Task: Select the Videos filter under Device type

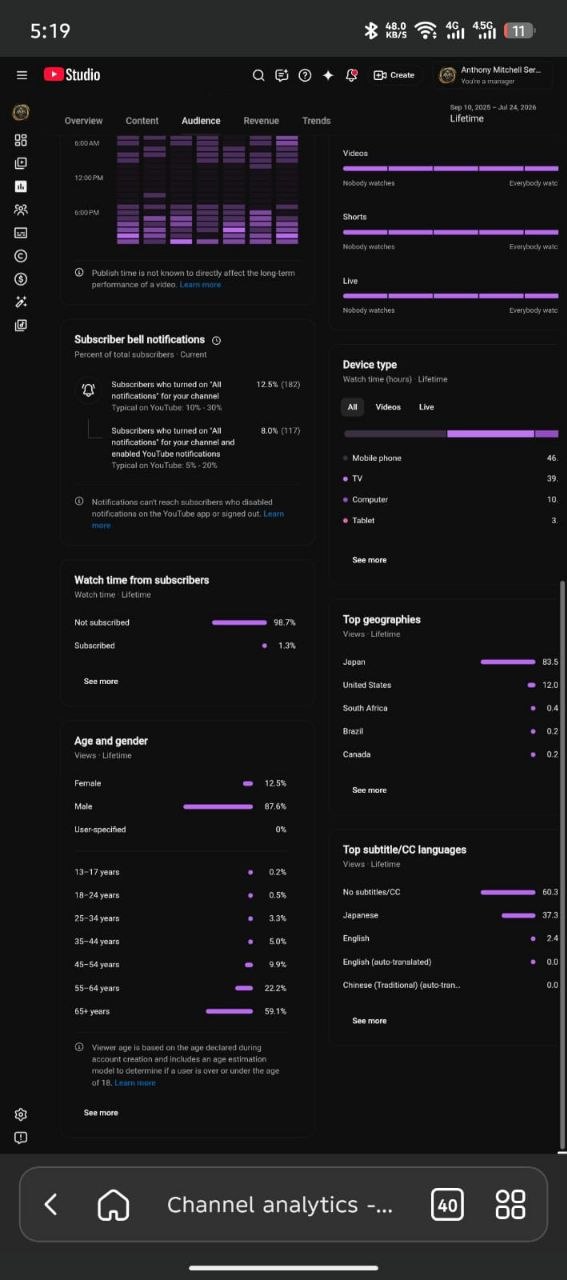Action: pyautogui.click(x=388, y=407)
